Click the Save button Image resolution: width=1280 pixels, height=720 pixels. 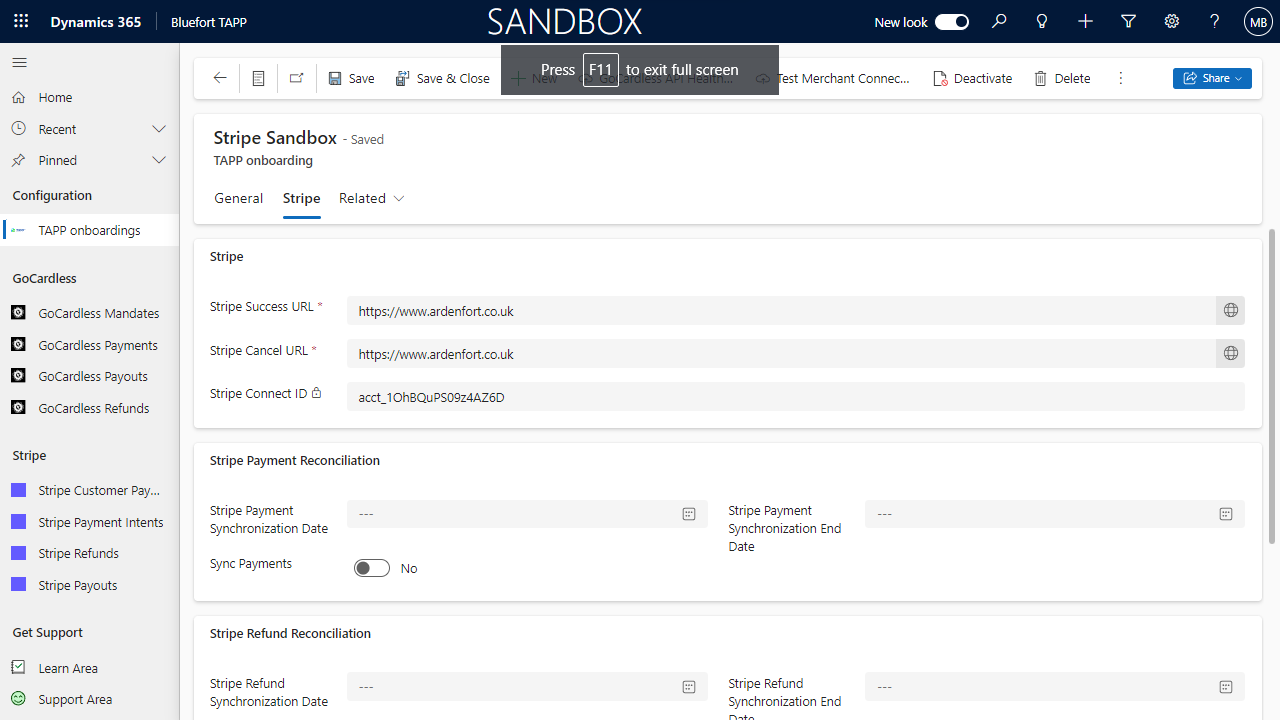351,78
